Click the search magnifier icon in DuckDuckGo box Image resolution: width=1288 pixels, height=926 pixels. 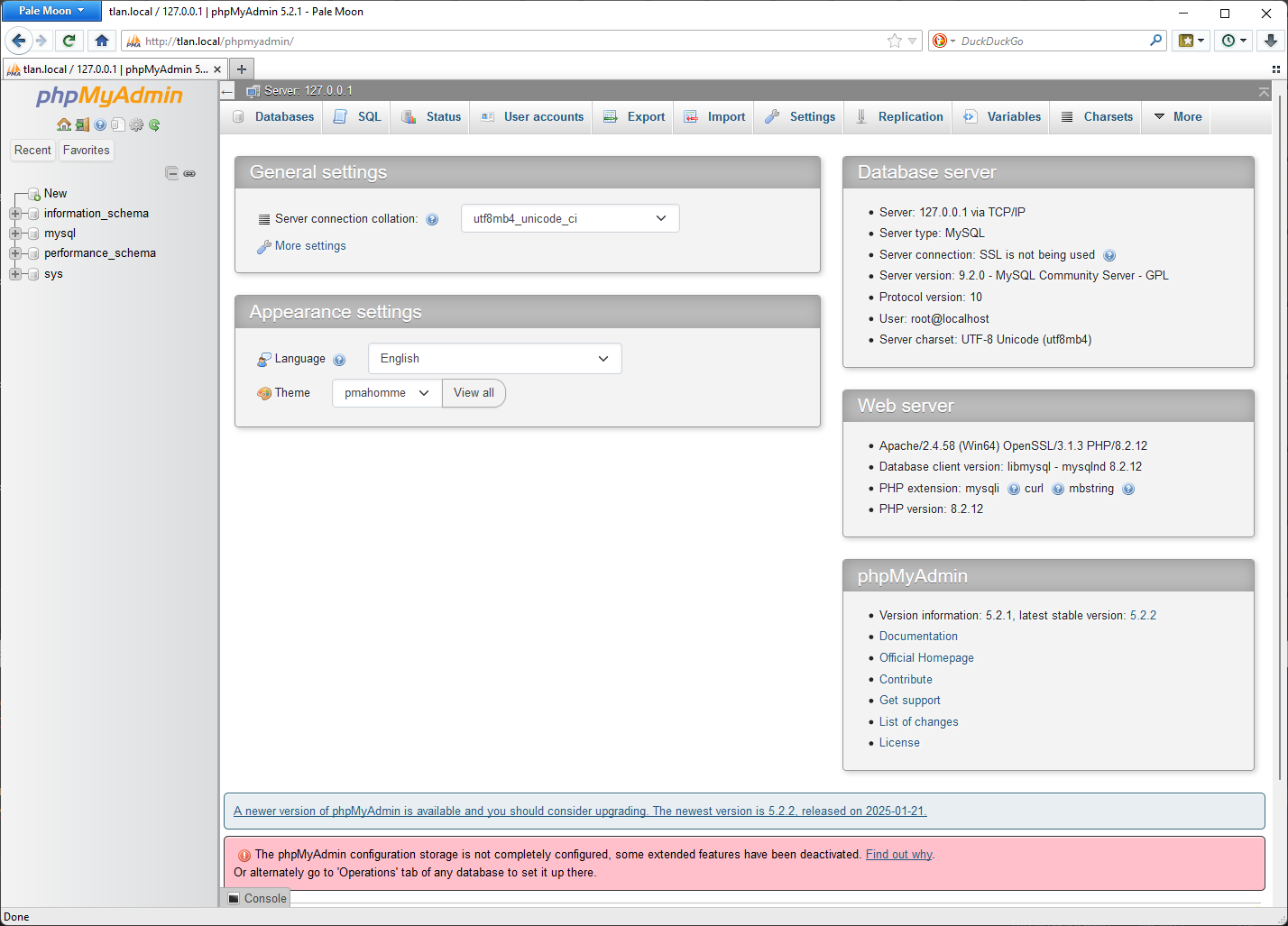coord(1155,41)
